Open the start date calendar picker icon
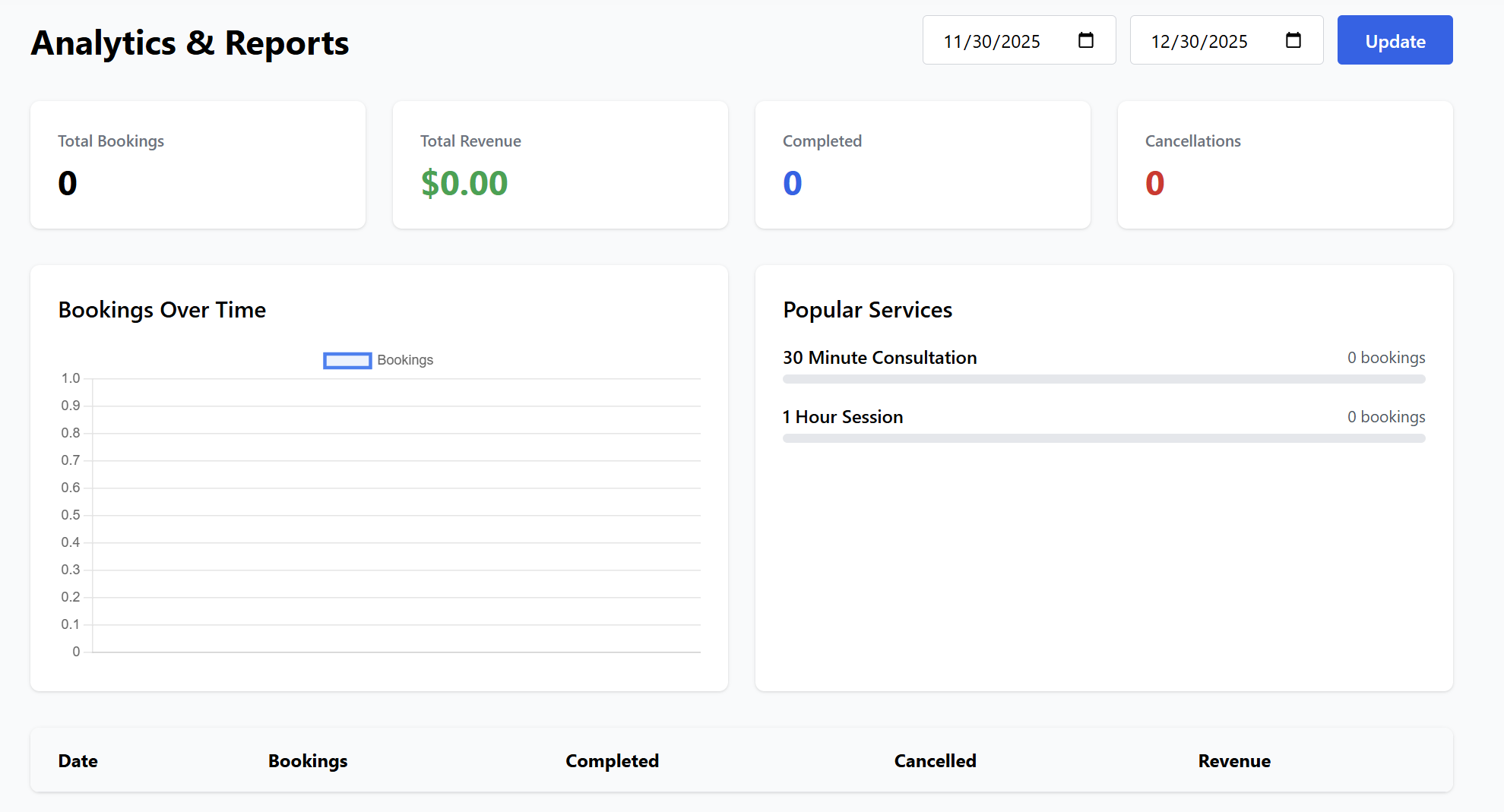 1085,40
